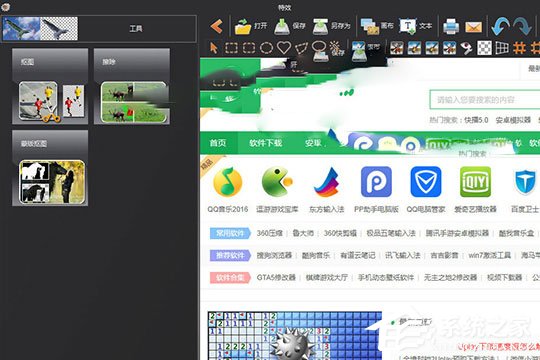The height and width of the screenshot is (360, 540).
Task: Select the rectangular marquee selection tool
Action: click(x=231, y=48)
